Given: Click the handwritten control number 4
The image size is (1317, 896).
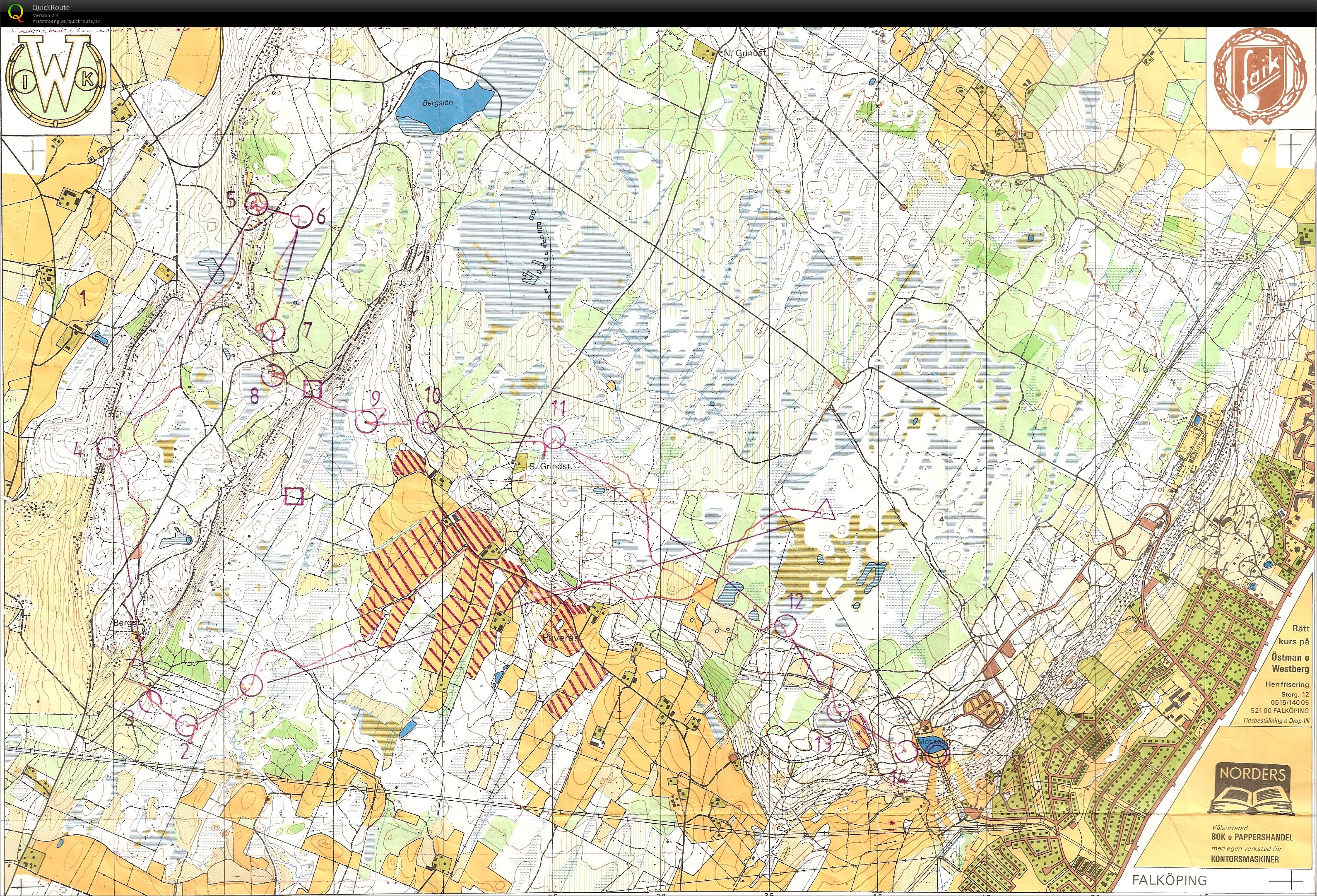Looking at the screenshot, I should tap(79, 449).
